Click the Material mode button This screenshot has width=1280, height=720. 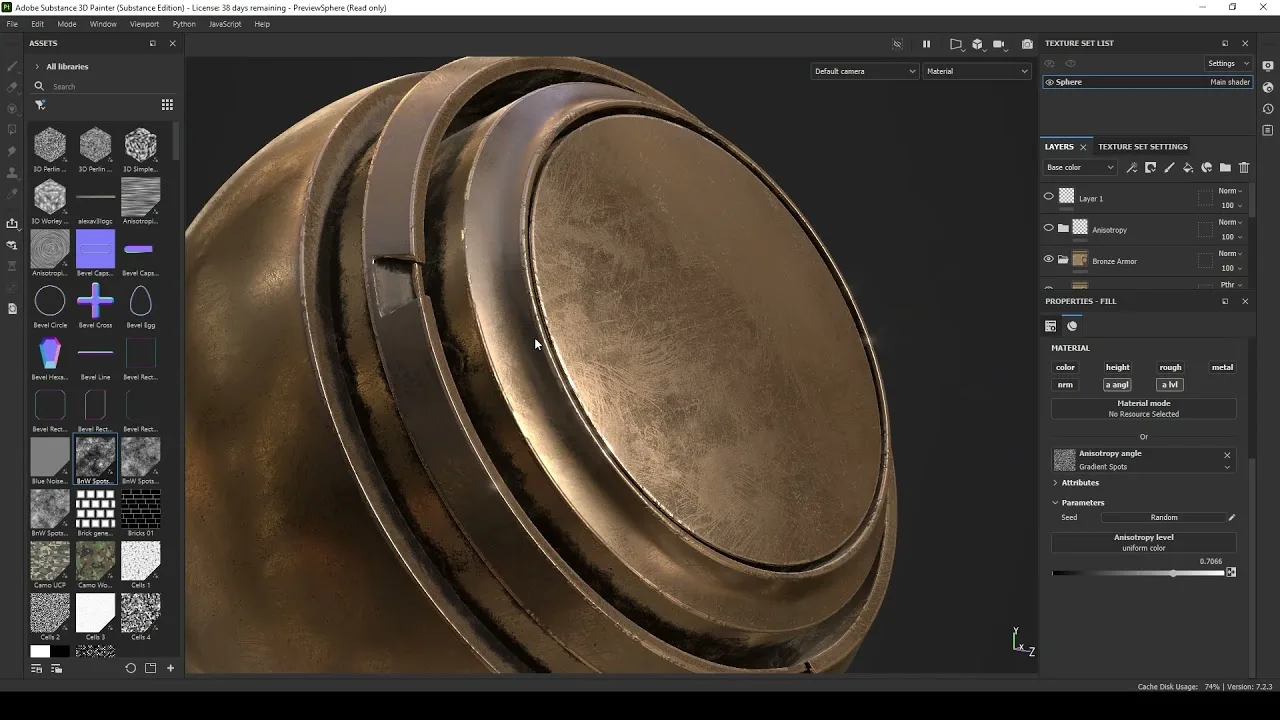[x=1143, y=408]
